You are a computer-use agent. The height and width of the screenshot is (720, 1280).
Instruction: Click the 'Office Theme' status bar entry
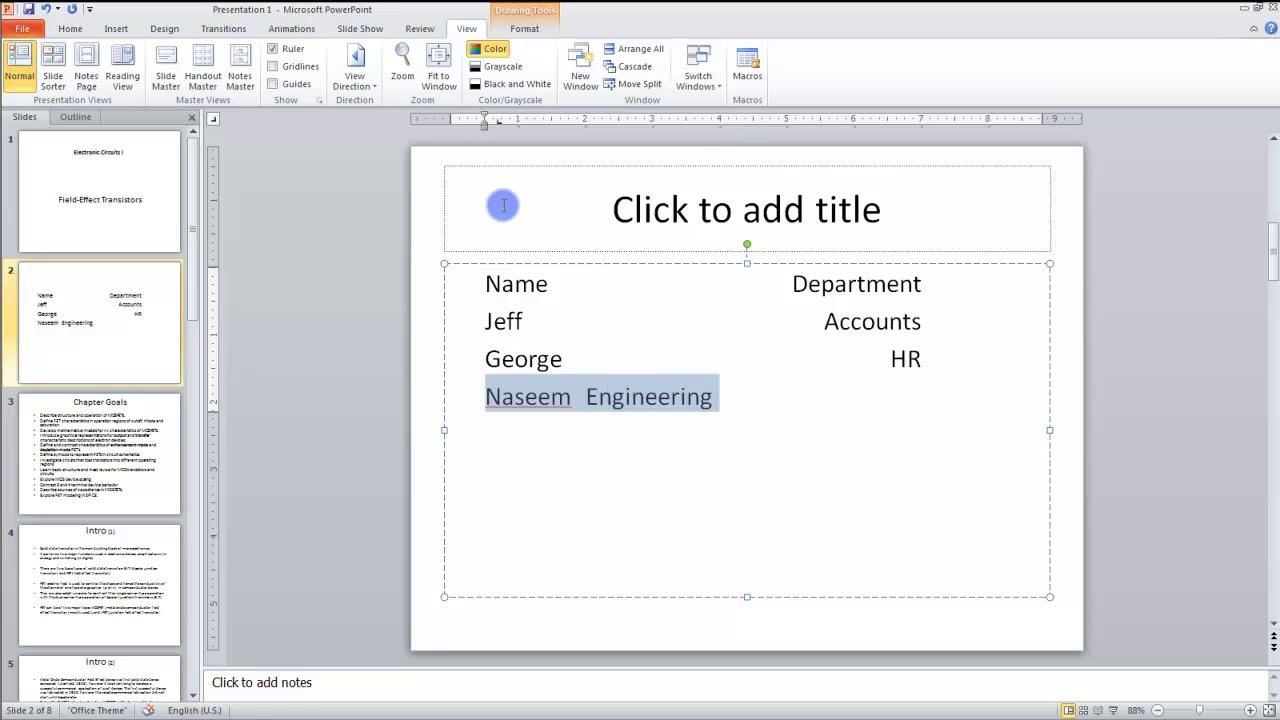coord(97,710)
